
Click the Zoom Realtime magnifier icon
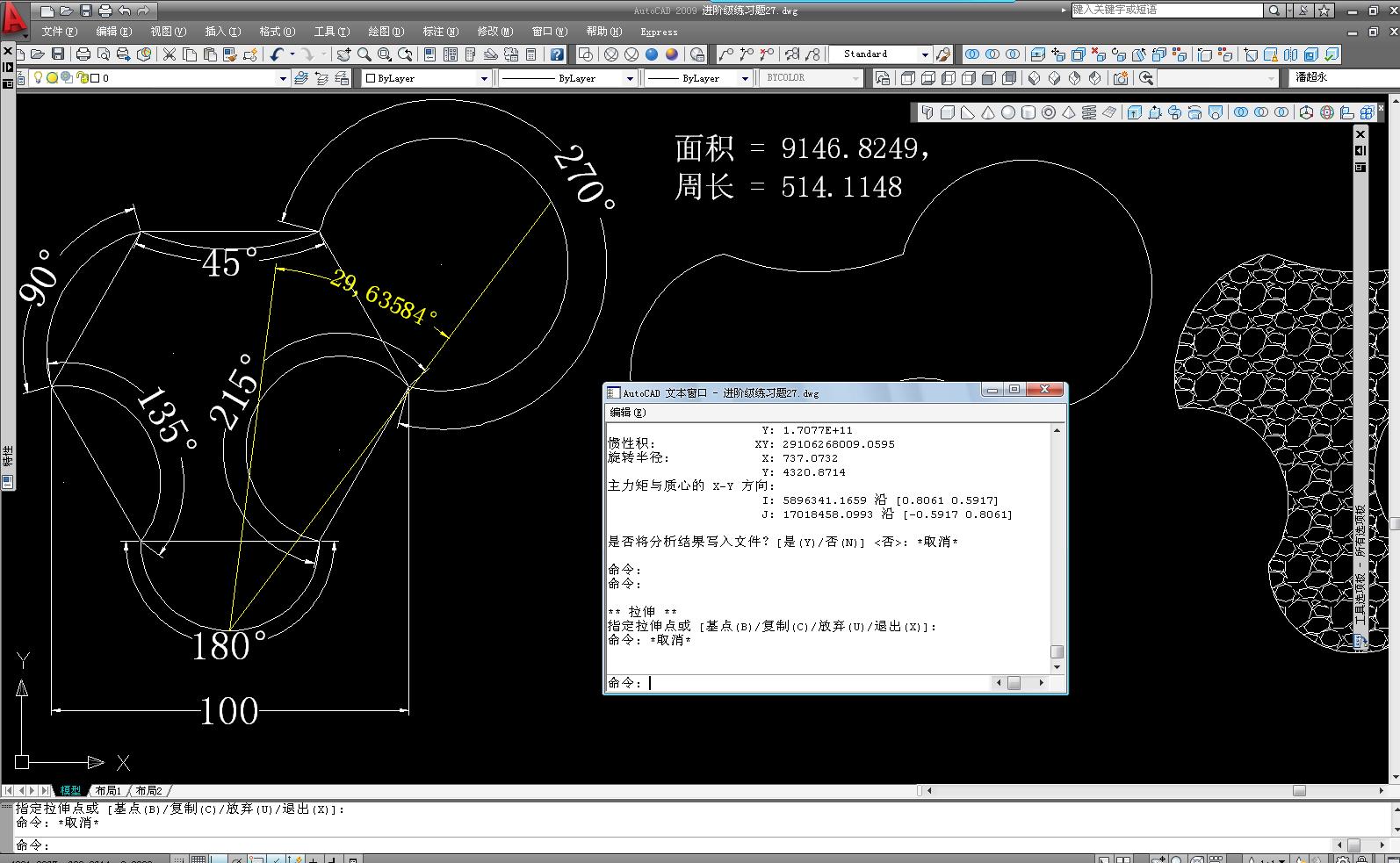(x=364, y=54)
